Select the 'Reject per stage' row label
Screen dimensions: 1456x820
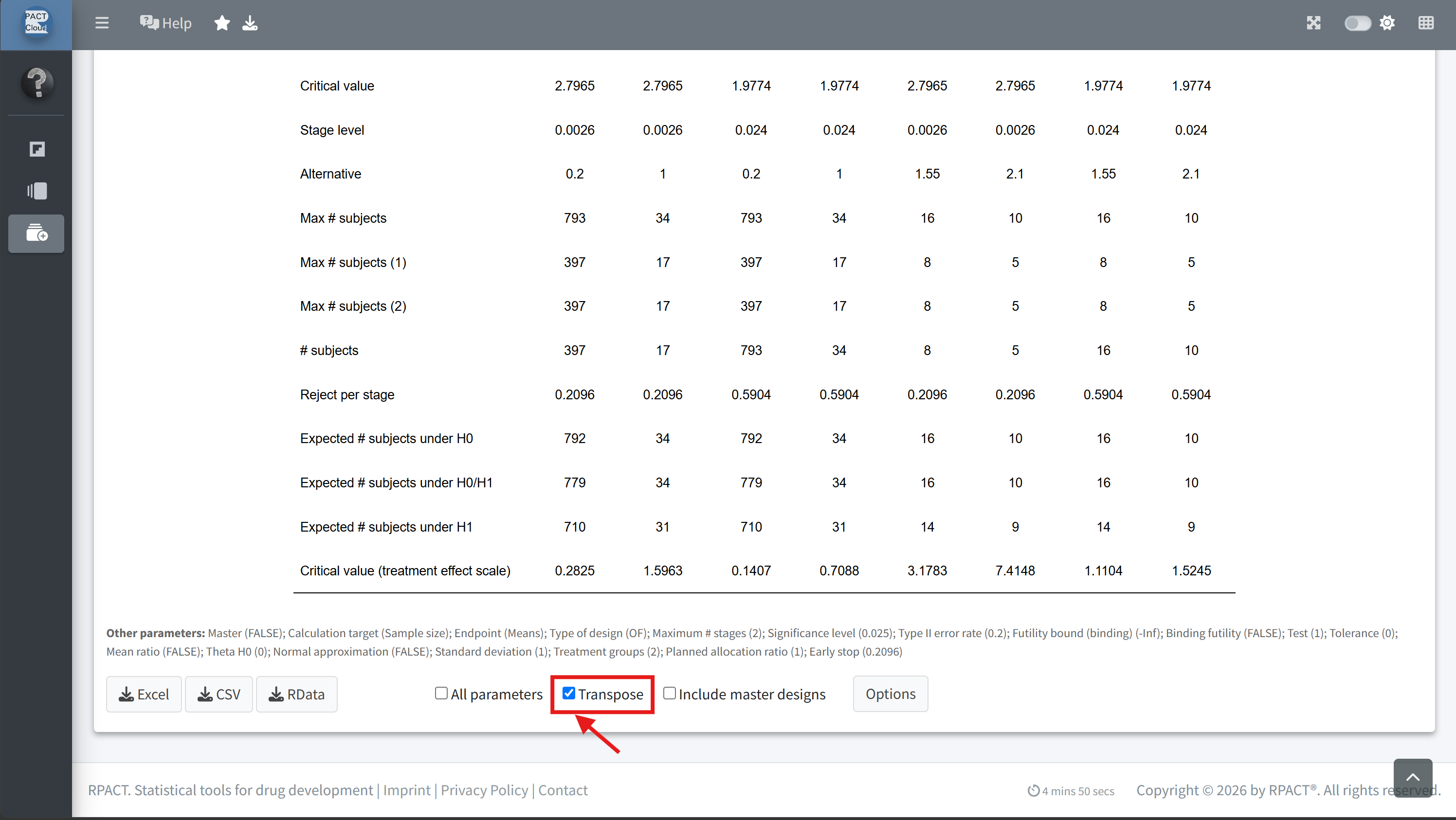(x=347, y=395)
